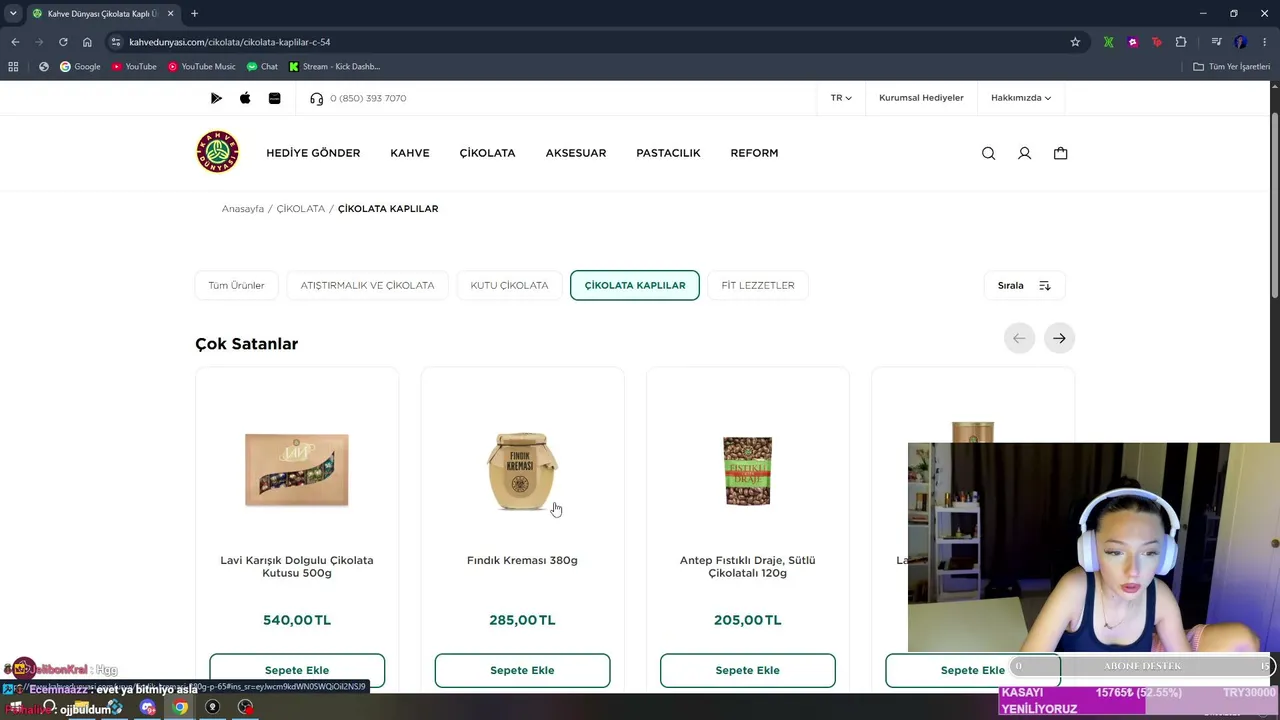Open a new browser tab
Screen dimensions: 1280x720
coord(194,14)
